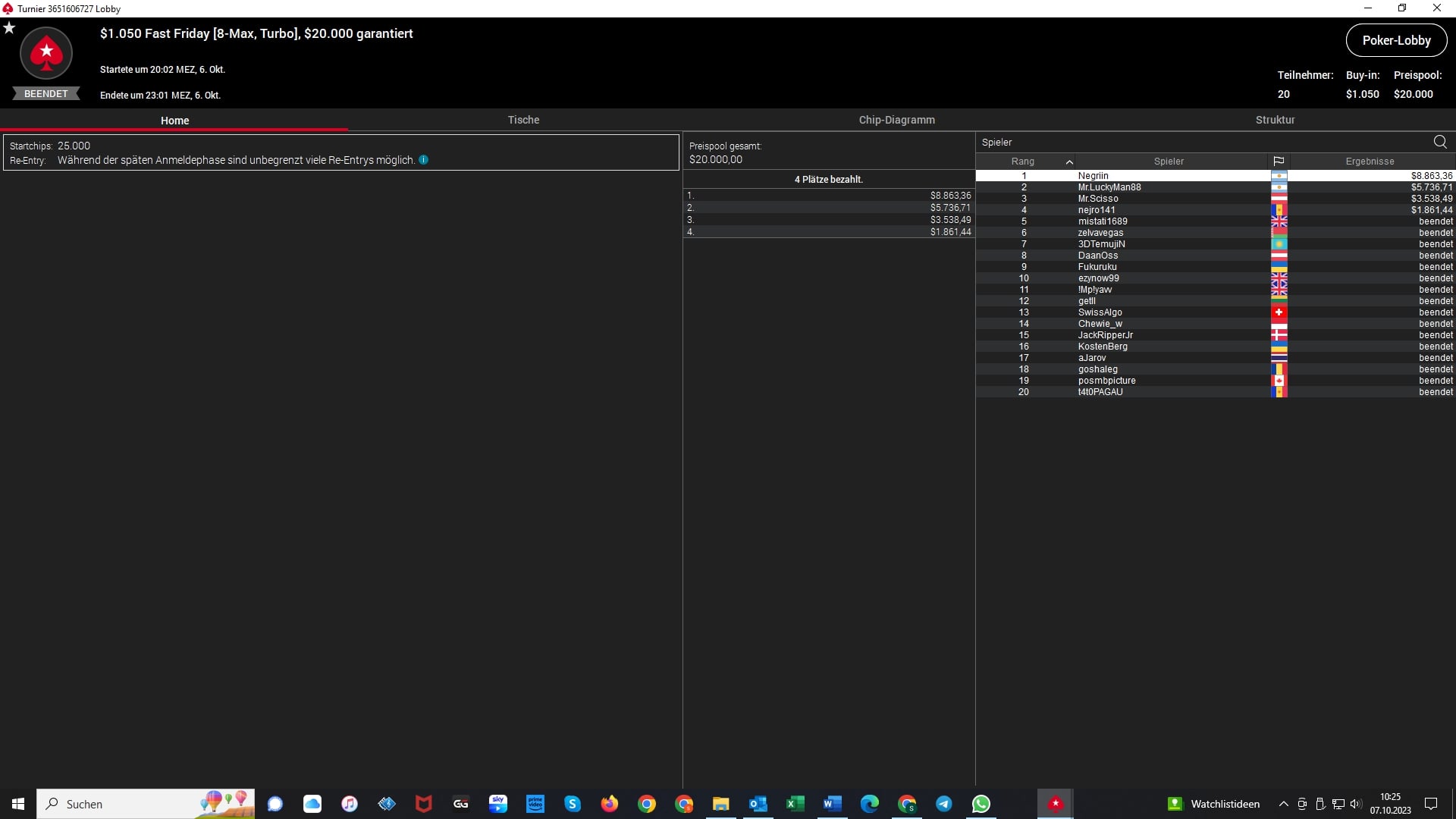Sort players by Rang column
The height and width of the screenshot is (819, 1456).
1023,162
